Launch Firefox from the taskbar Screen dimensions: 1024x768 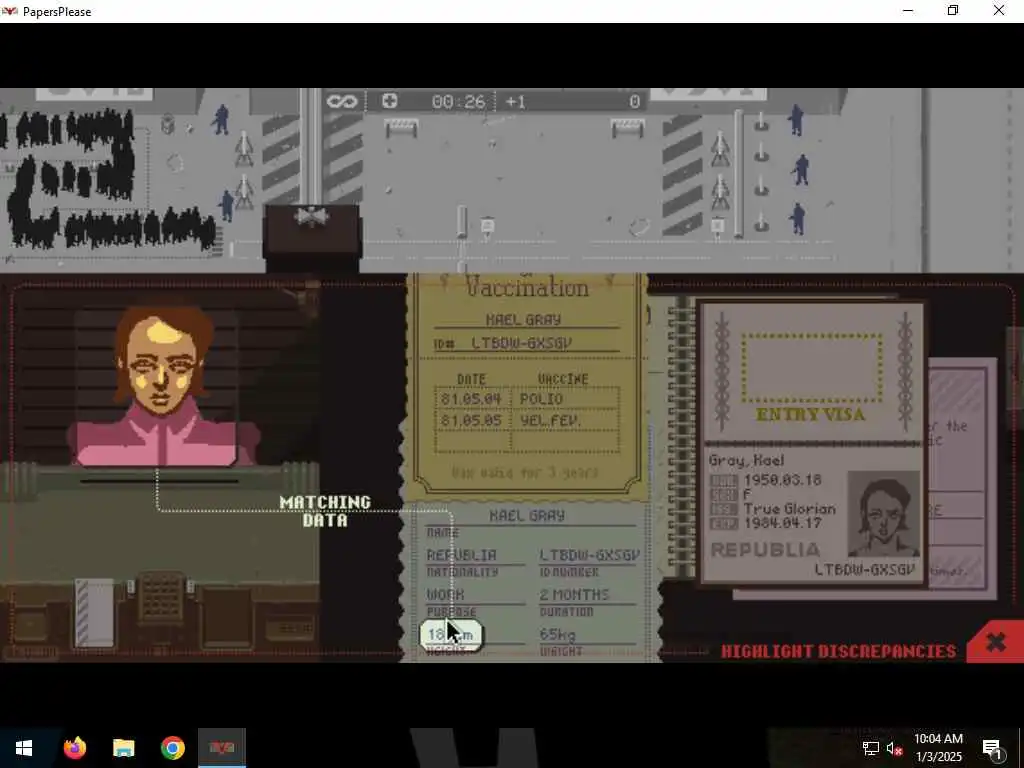(x=74, y=748)
